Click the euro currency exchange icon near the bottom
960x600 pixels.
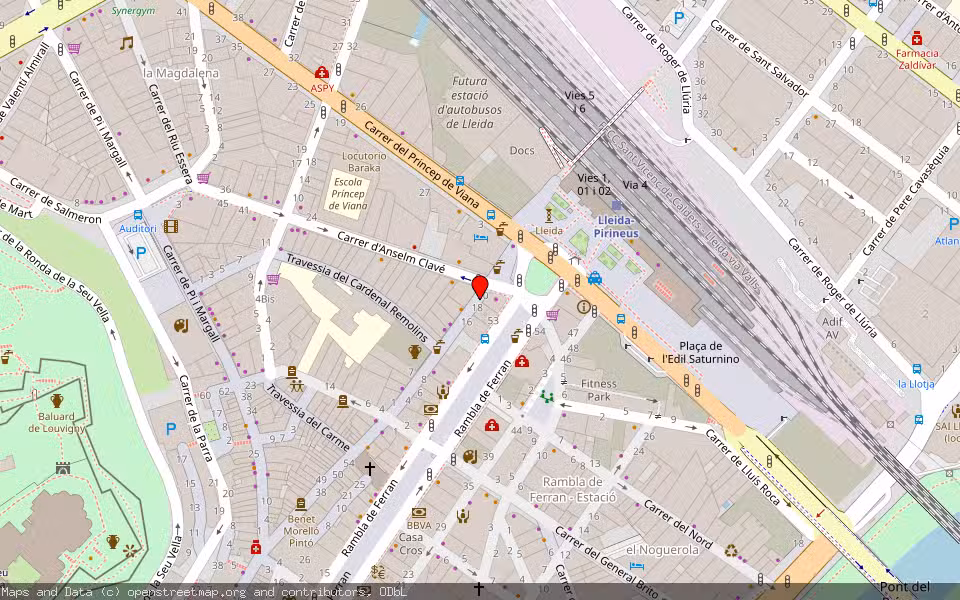point(378,571)
